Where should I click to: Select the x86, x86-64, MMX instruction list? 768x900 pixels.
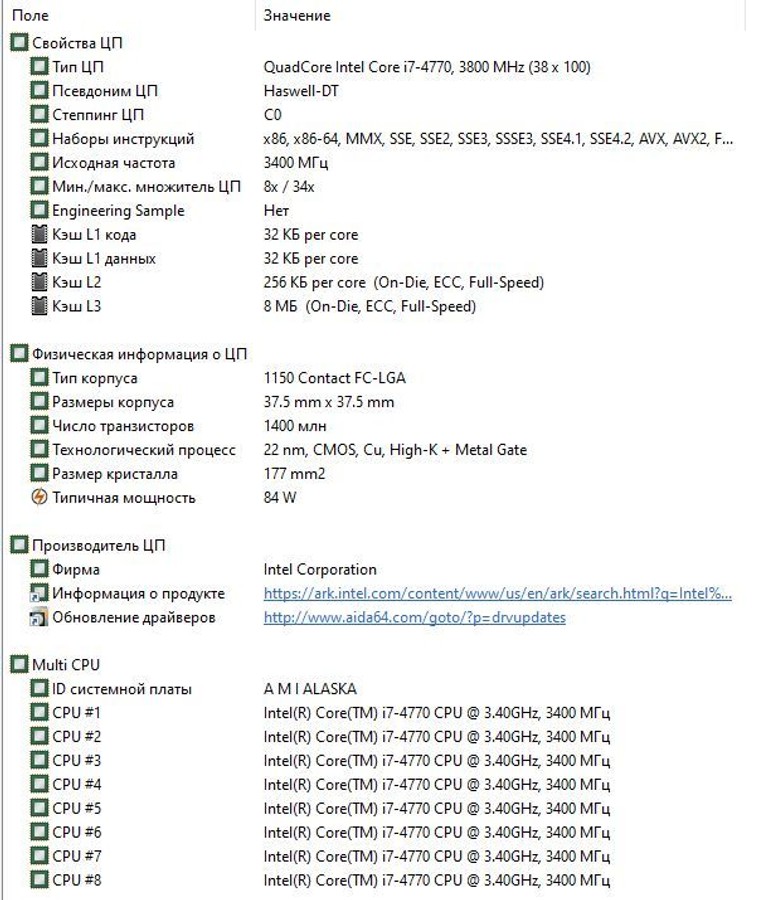(x=498, y=139)
